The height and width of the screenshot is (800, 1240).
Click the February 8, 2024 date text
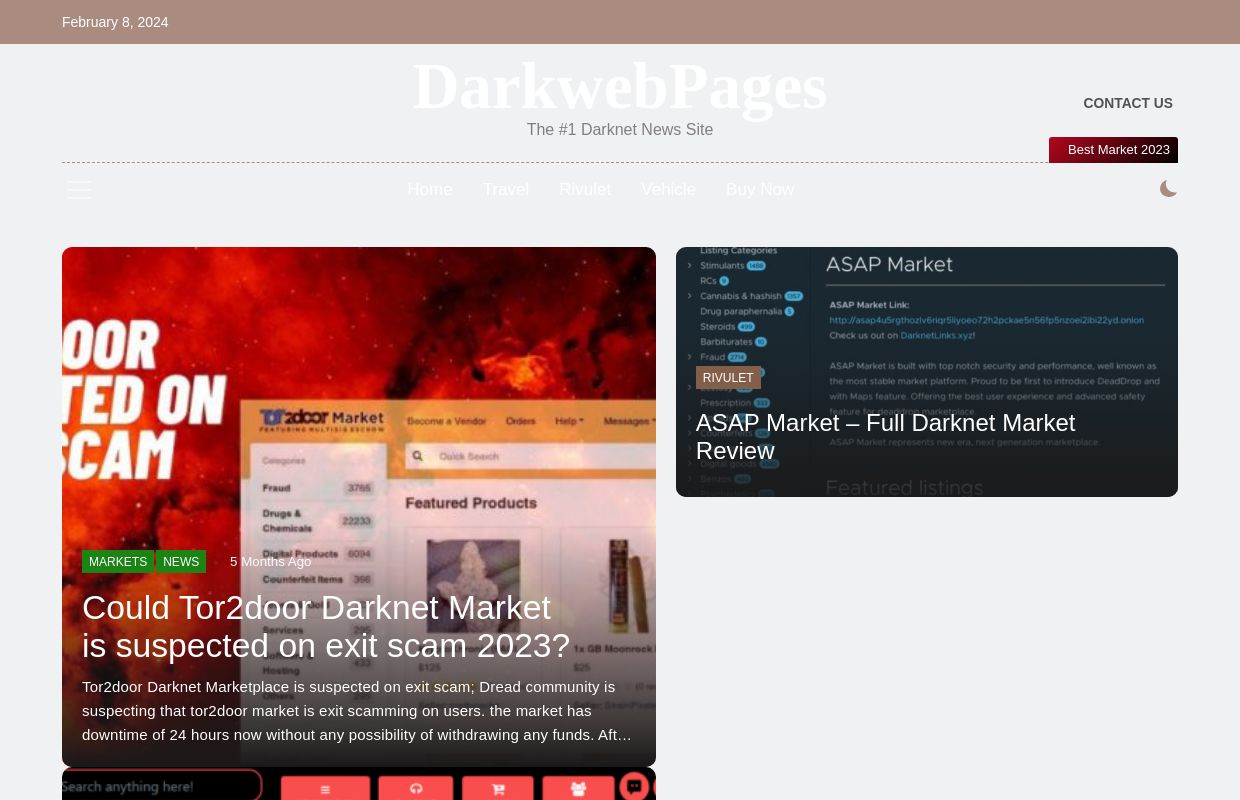point(115,22)
